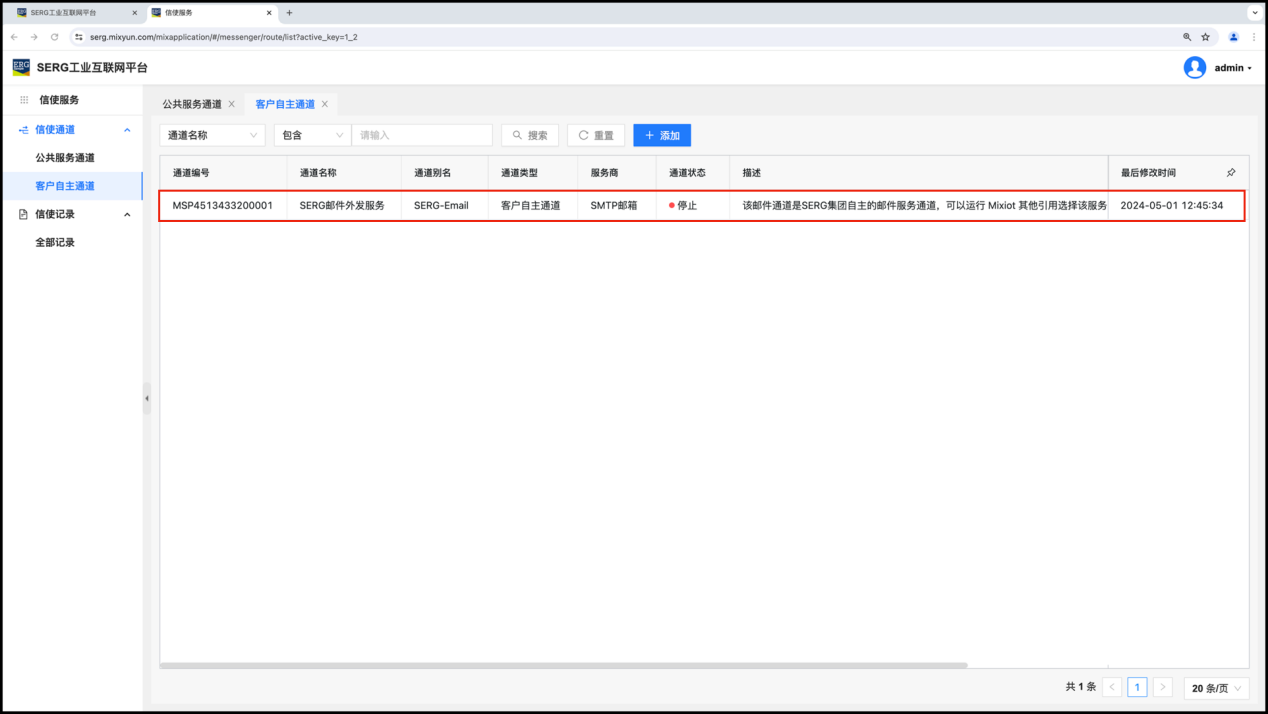The width and height of the screenshot is (1268, 714).
Task: Collapse the 信使通道 sidebar group
Action: (x=127, y=130)
